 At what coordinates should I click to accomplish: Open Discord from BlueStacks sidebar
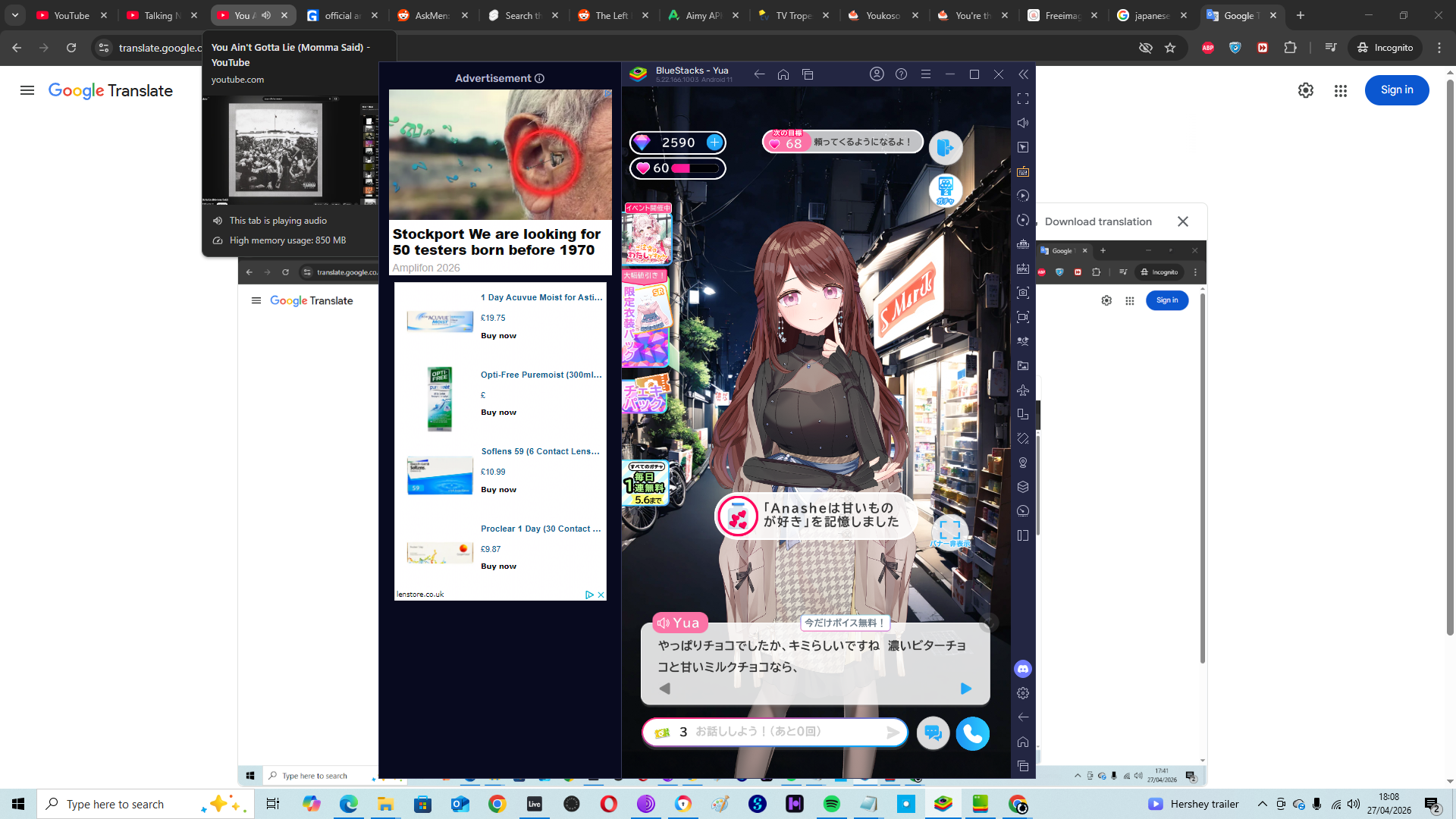click(x=1023, y=669)
